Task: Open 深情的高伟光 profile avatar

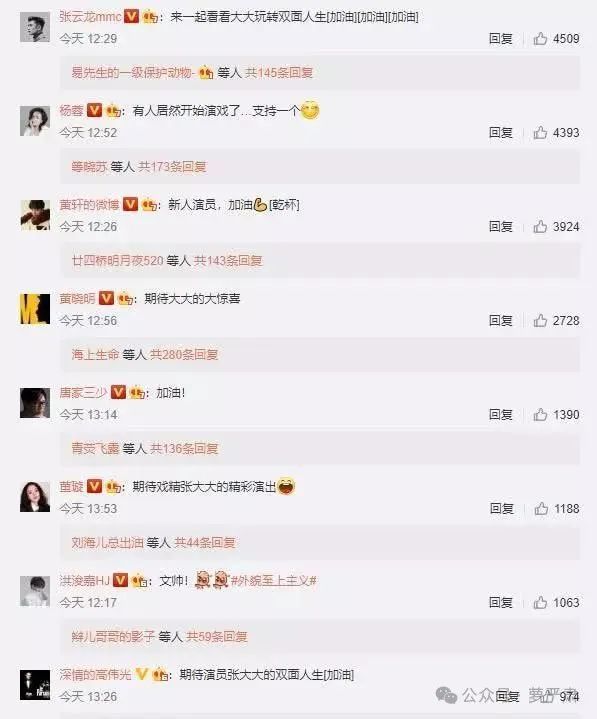Action: pos(35,685)
